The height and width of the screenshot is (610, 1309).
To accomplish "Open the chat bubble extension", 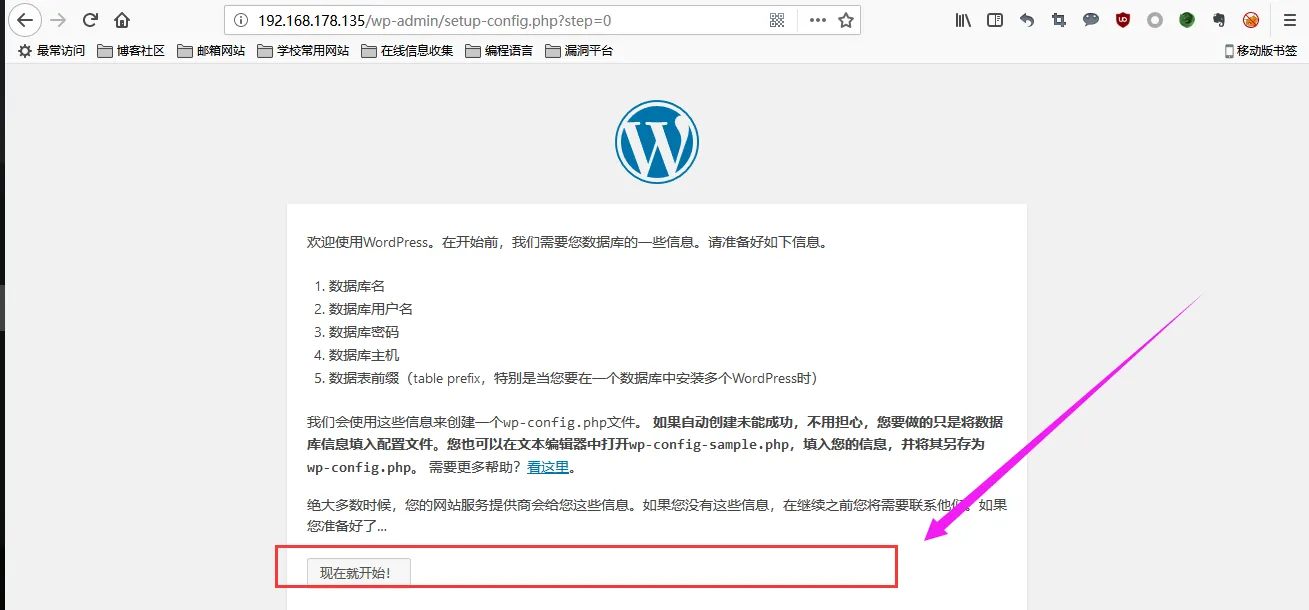I will (x=1091, y=20).
